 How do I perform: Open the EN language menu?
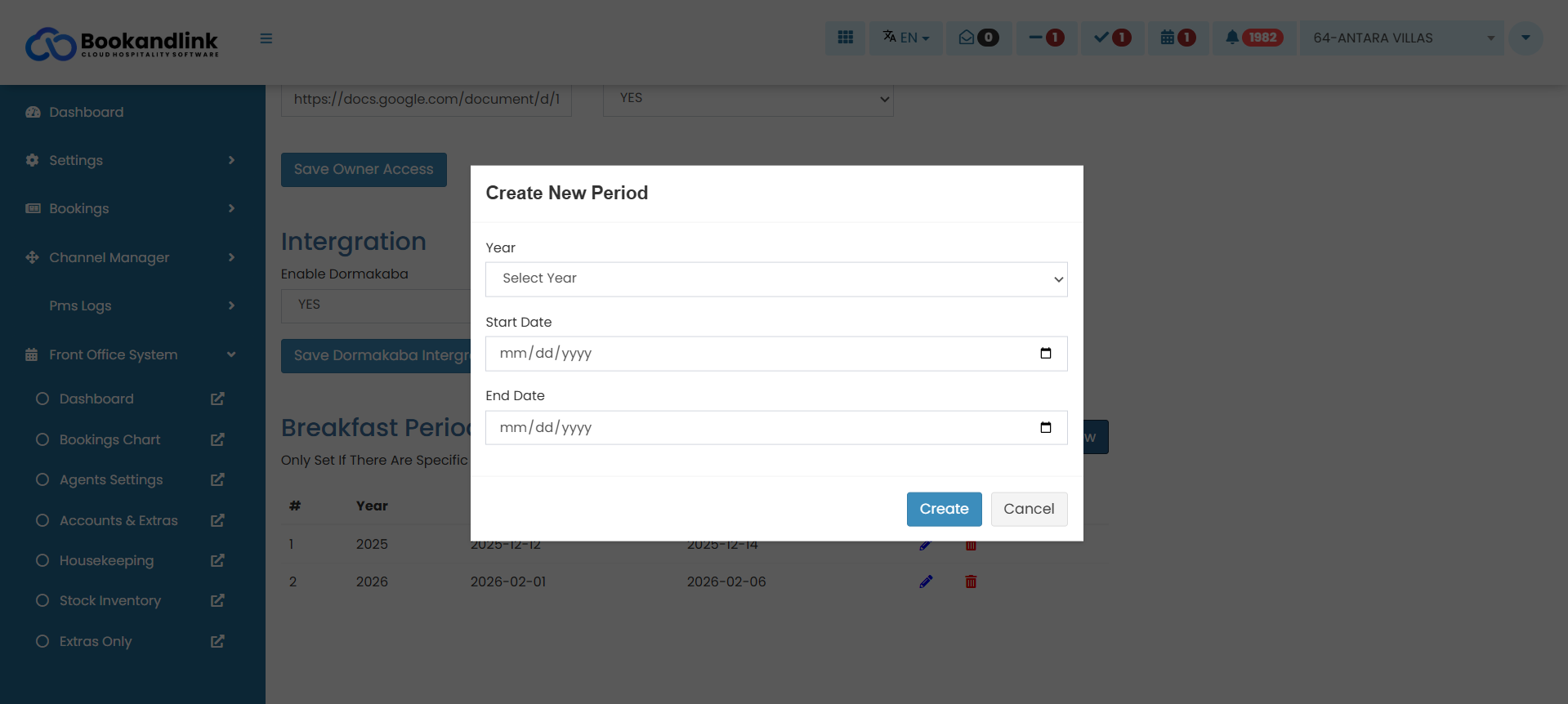[905, 38]
